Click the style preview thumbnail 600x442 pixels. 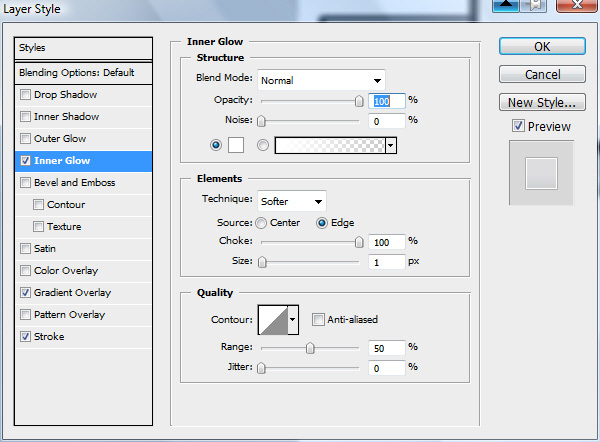click(x=541, y=173)
